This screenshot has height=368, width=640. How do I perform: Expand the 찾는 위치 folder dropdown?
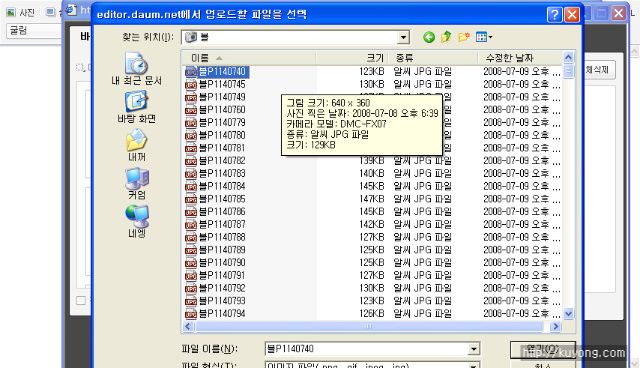click(403, 38)
